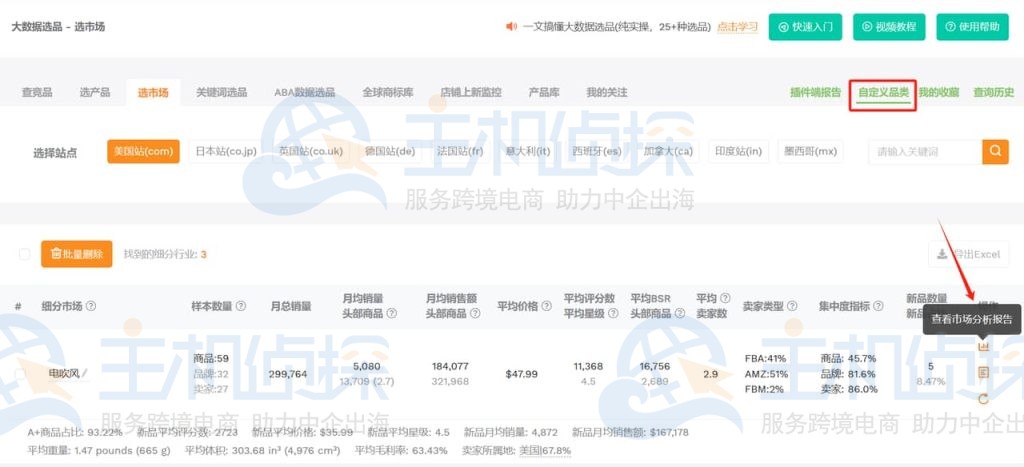Click help icon next to 细分市场
Screen dimensions: 1024x467
(x=91, y=306)
